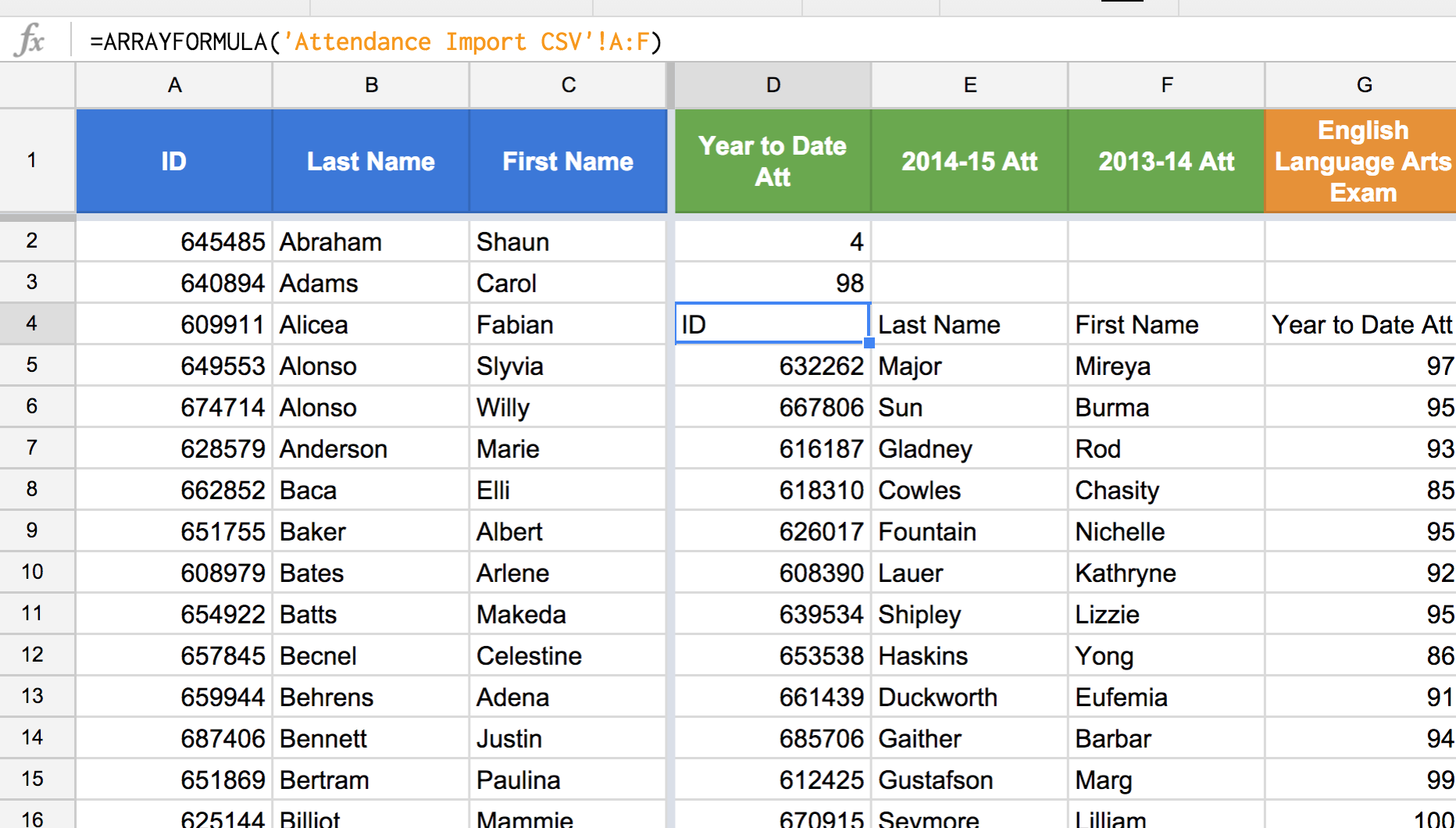This screenshot has width=1456, height=828.
Task: Select the Baca last name cell
Action: (371, 490)
